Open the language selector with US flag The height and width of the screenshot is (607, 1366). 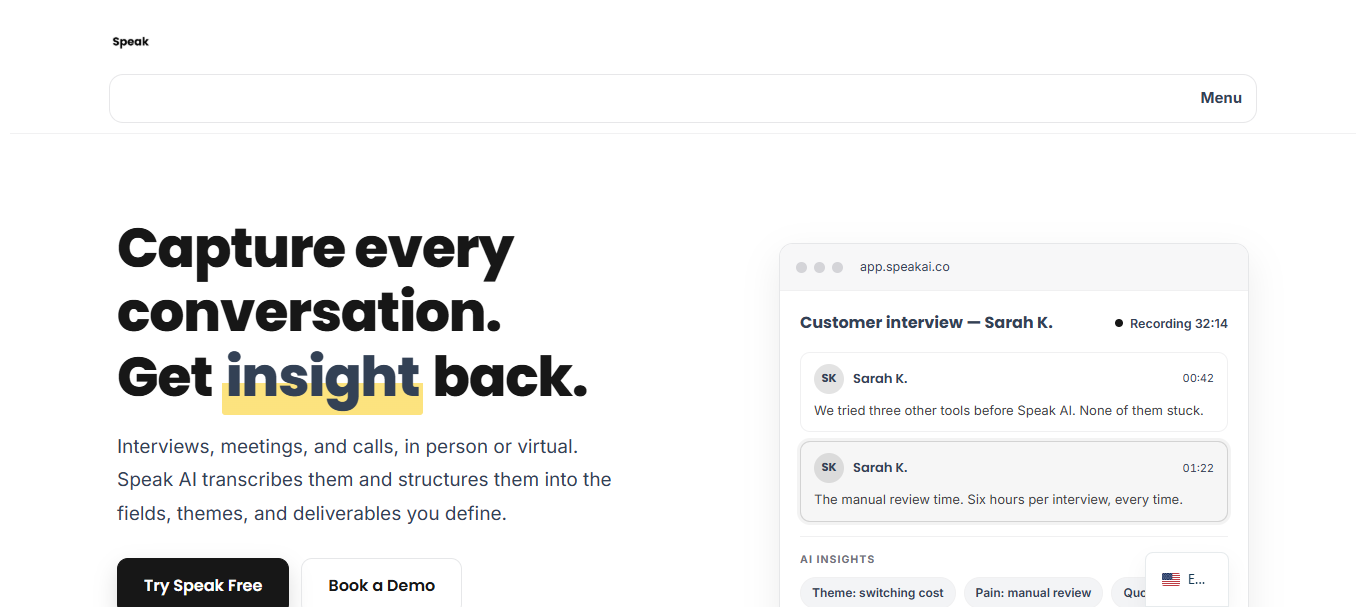[x=1186, y=580]
